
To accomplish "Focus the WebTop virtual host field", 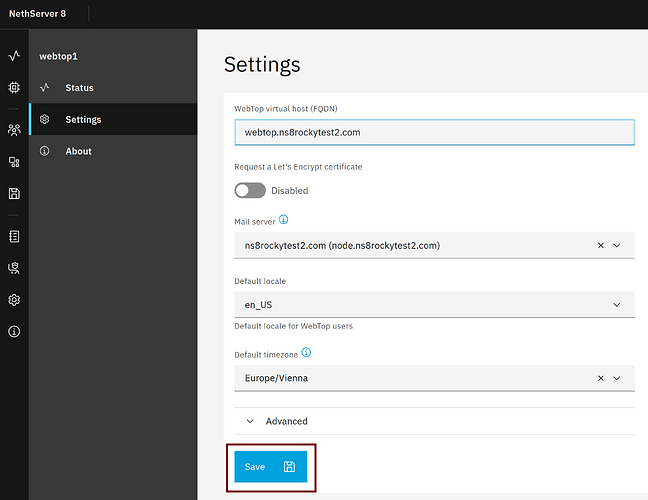I will (434, 132).
